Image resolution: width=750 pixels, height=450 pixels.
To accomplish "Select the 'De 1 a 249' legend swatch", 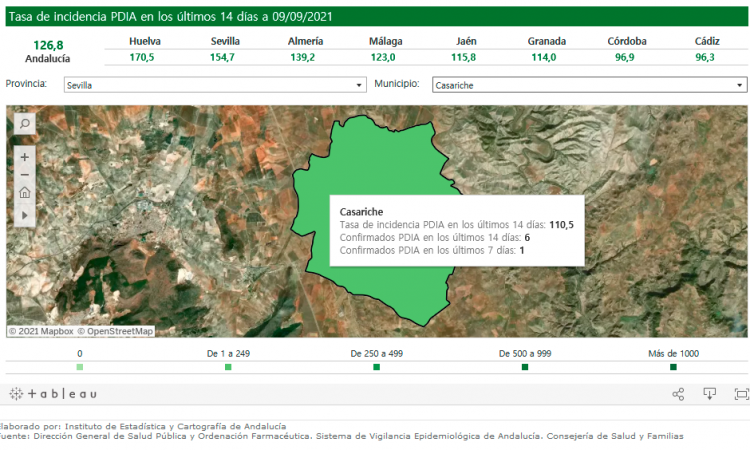I will (x=228, y=368).
